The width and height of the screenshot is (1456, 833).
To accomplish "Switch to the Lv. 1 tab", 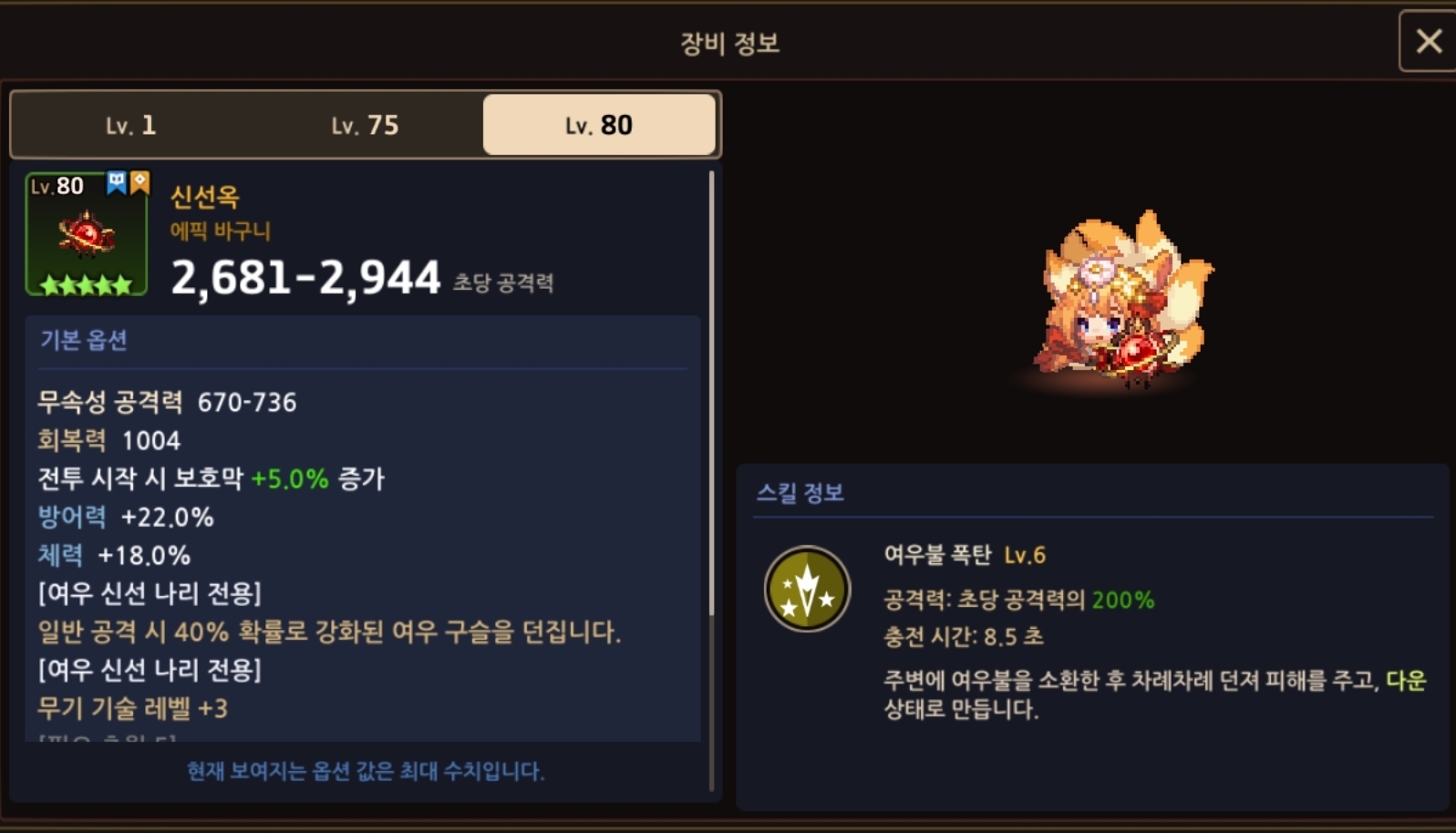I will tap(130, 125).
